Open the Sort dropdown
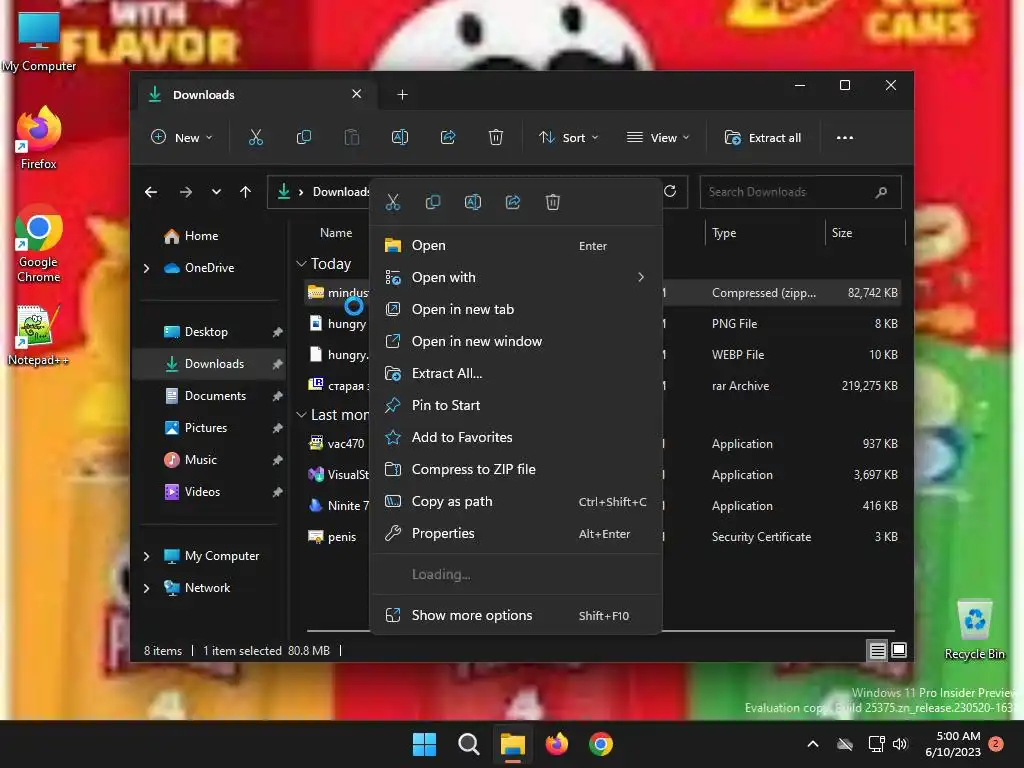The width and height of the screenshot is (1024, 768). click(568, 138)
